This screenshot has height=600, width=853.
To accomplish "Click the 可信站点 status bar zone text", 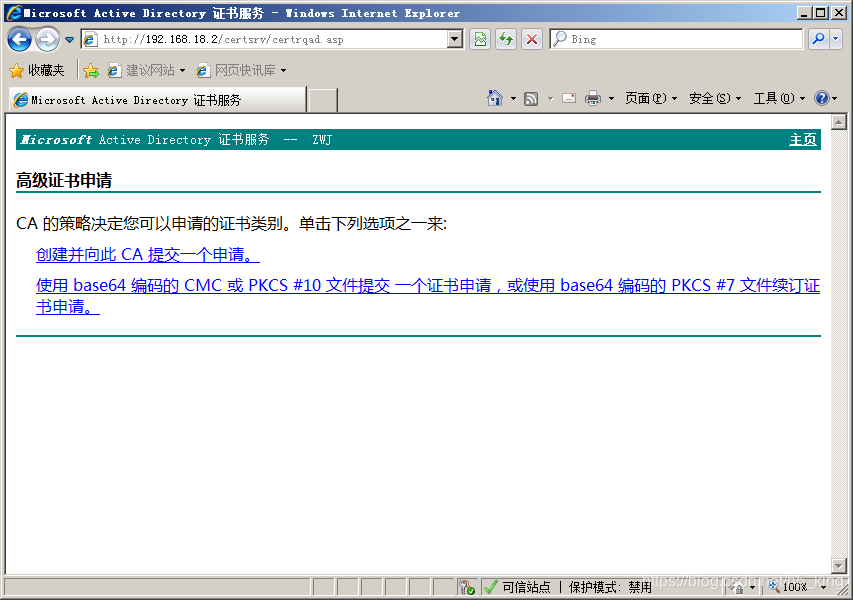I will (x=526, y=587).
